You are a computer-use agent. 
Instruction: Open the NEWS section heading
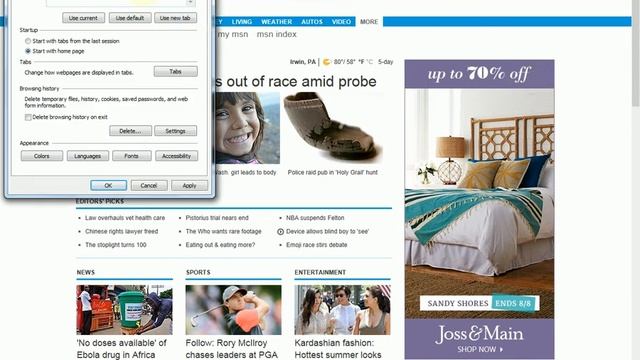click(86, 272)
